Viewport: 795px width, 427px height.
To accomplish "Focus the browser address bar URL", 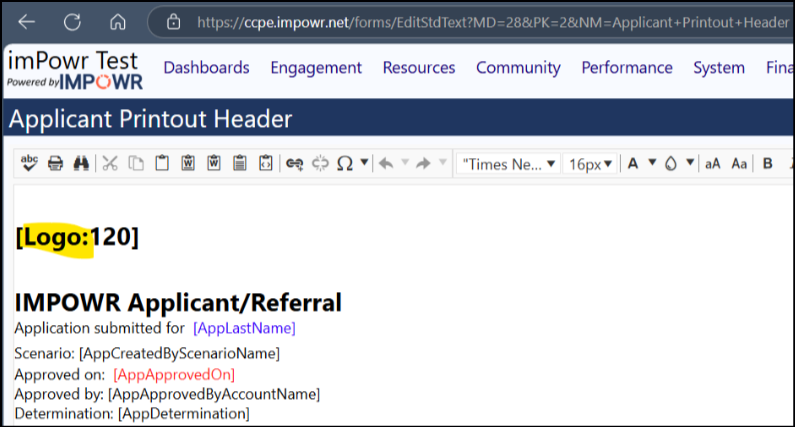I will (493, 22).
